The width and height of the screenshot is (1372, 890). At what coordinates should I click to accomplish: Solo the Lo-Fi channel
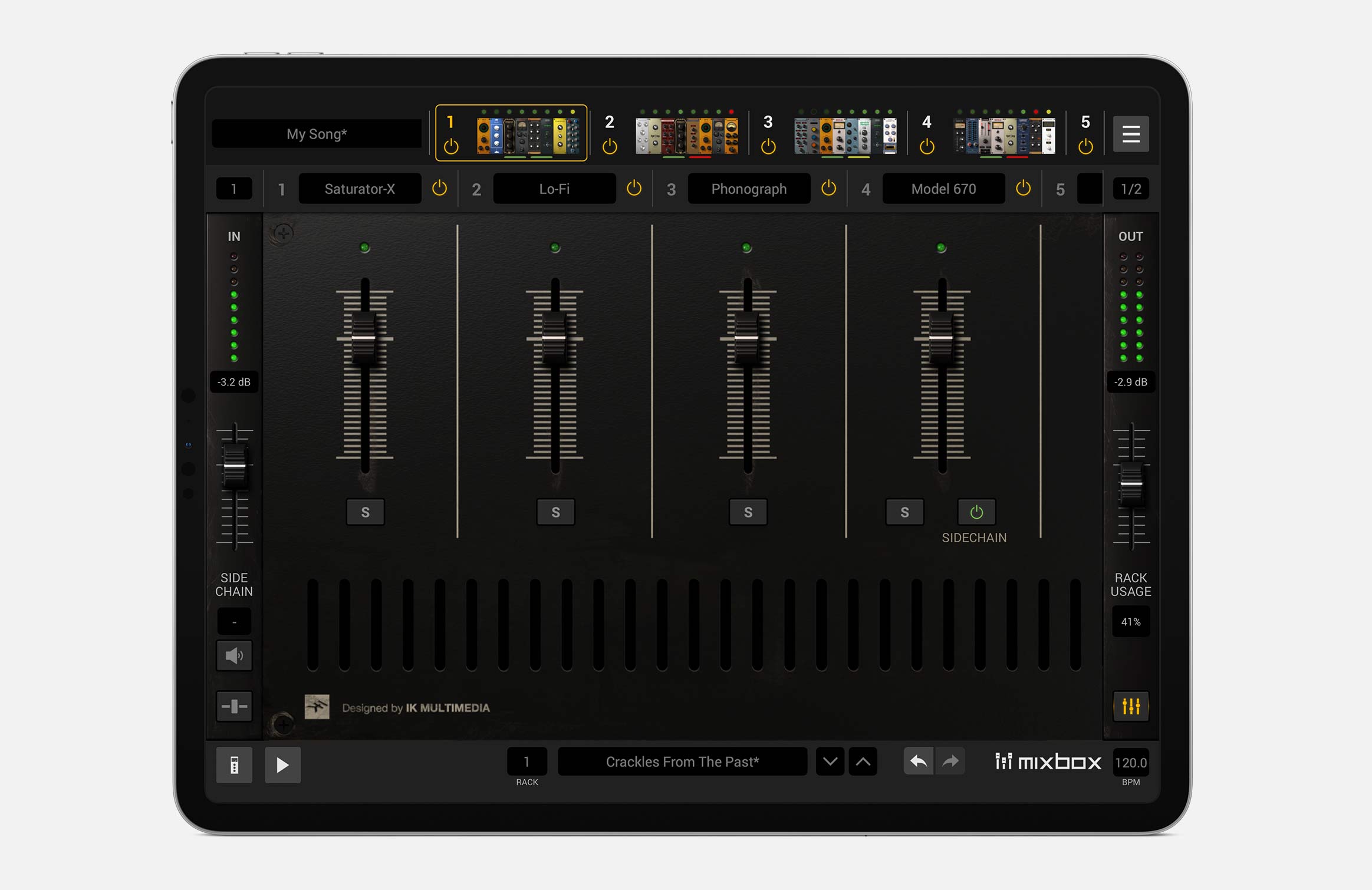[555, 512]
